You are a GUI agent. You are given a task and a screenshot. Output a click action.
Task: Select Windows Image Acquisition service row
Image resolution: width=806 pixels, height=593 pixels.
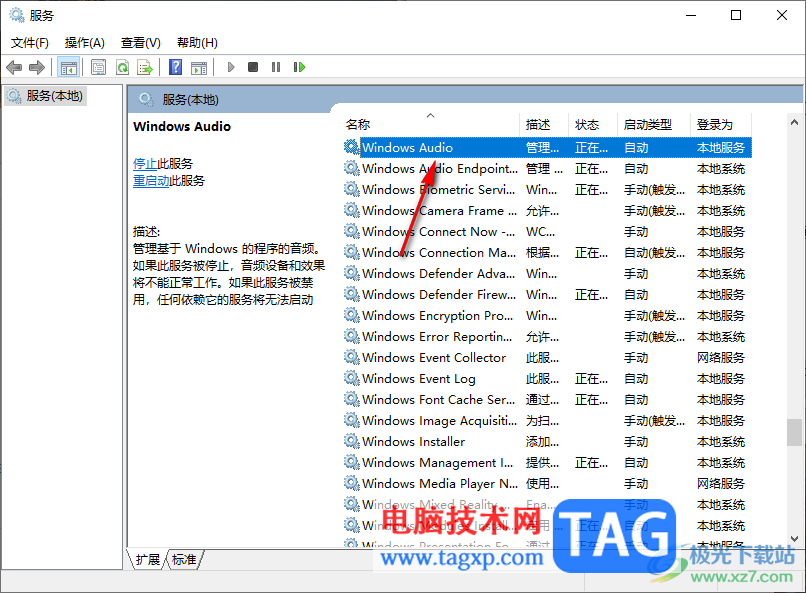click(547, 421)
